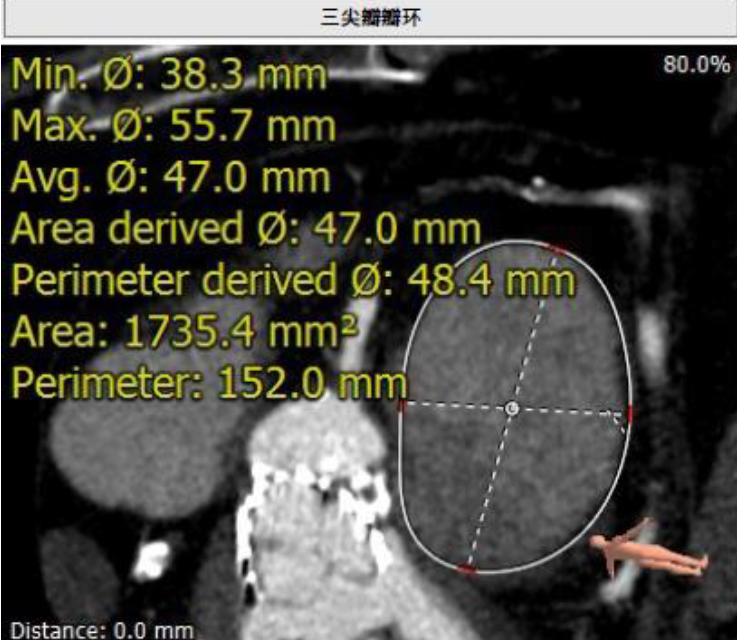The height and width of the screenshot is (640, 737).
Task: Click the small dashed arrow near right control point
Action: coord(620,421)
